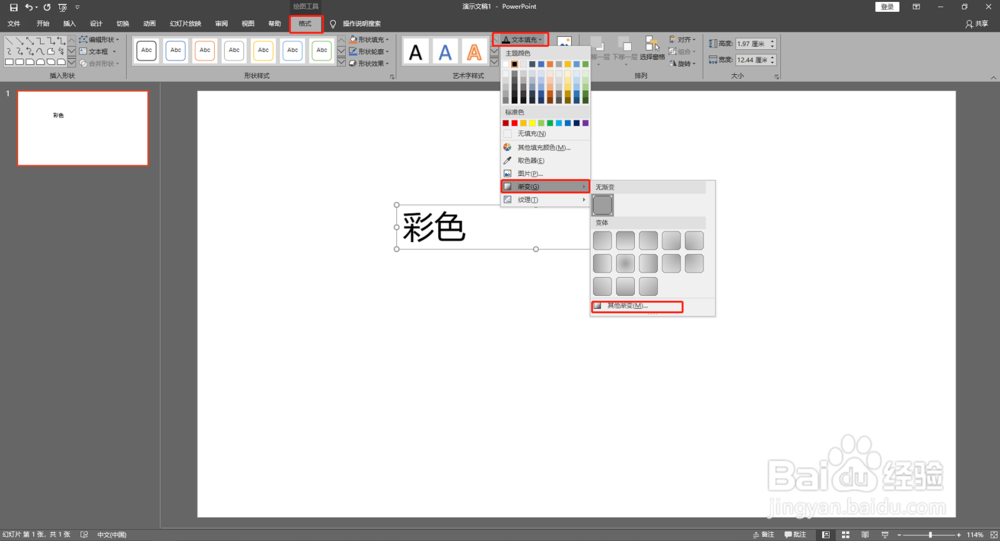Screen dimensions: 1000x541
Task: Choose the orange outlined A WordArt style
Action: click(x=474, y=52)
